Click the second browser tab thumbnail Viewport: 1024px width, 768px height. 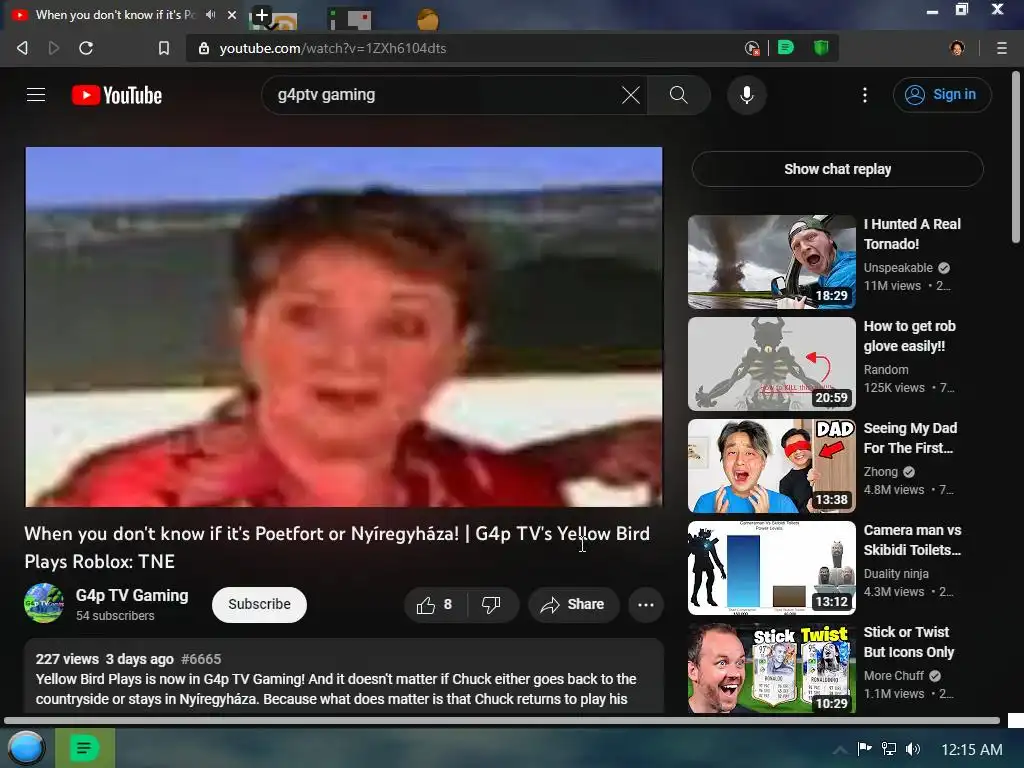tap(283, 20)
